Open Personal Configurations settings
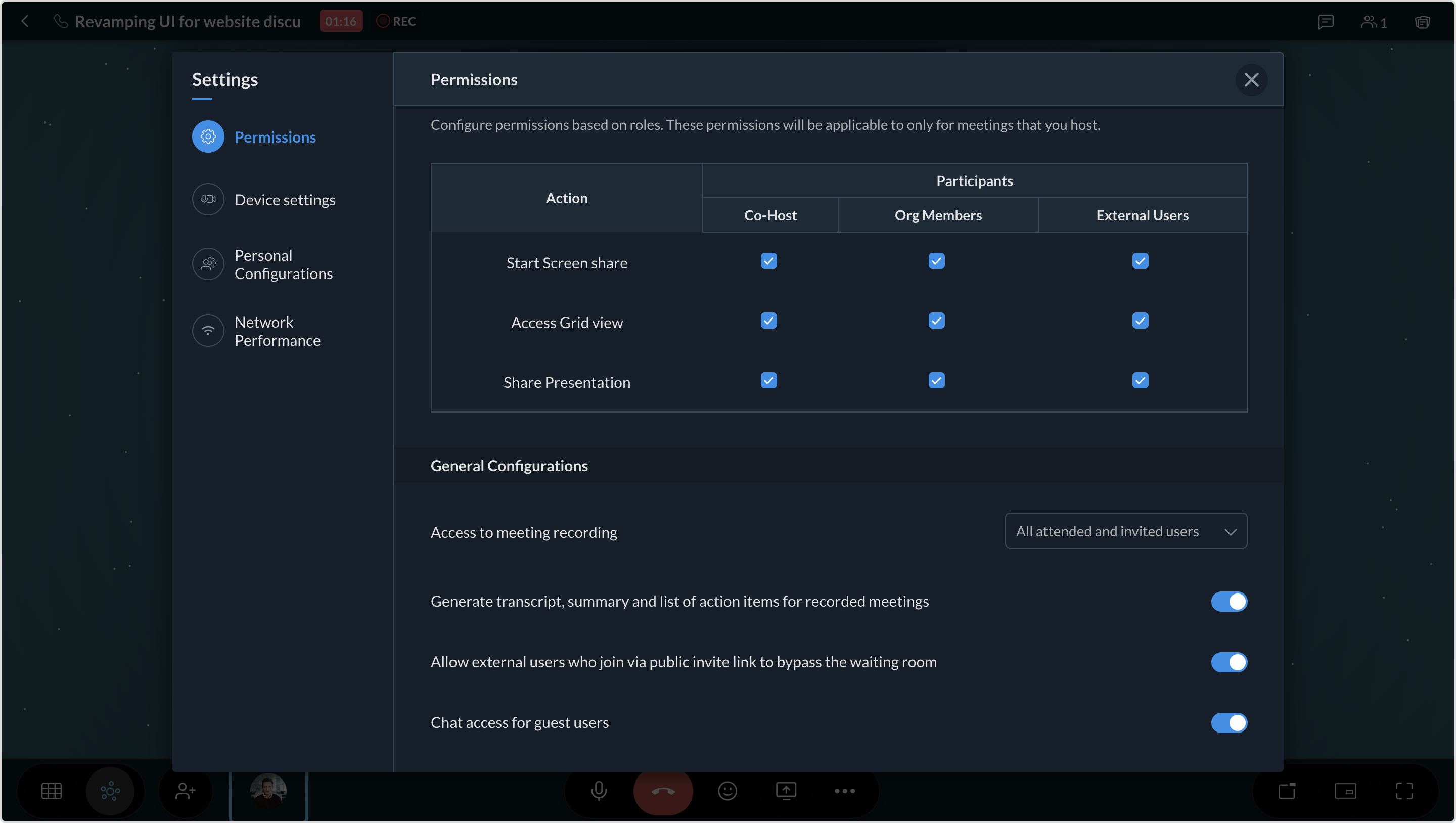 pos(283,264)
